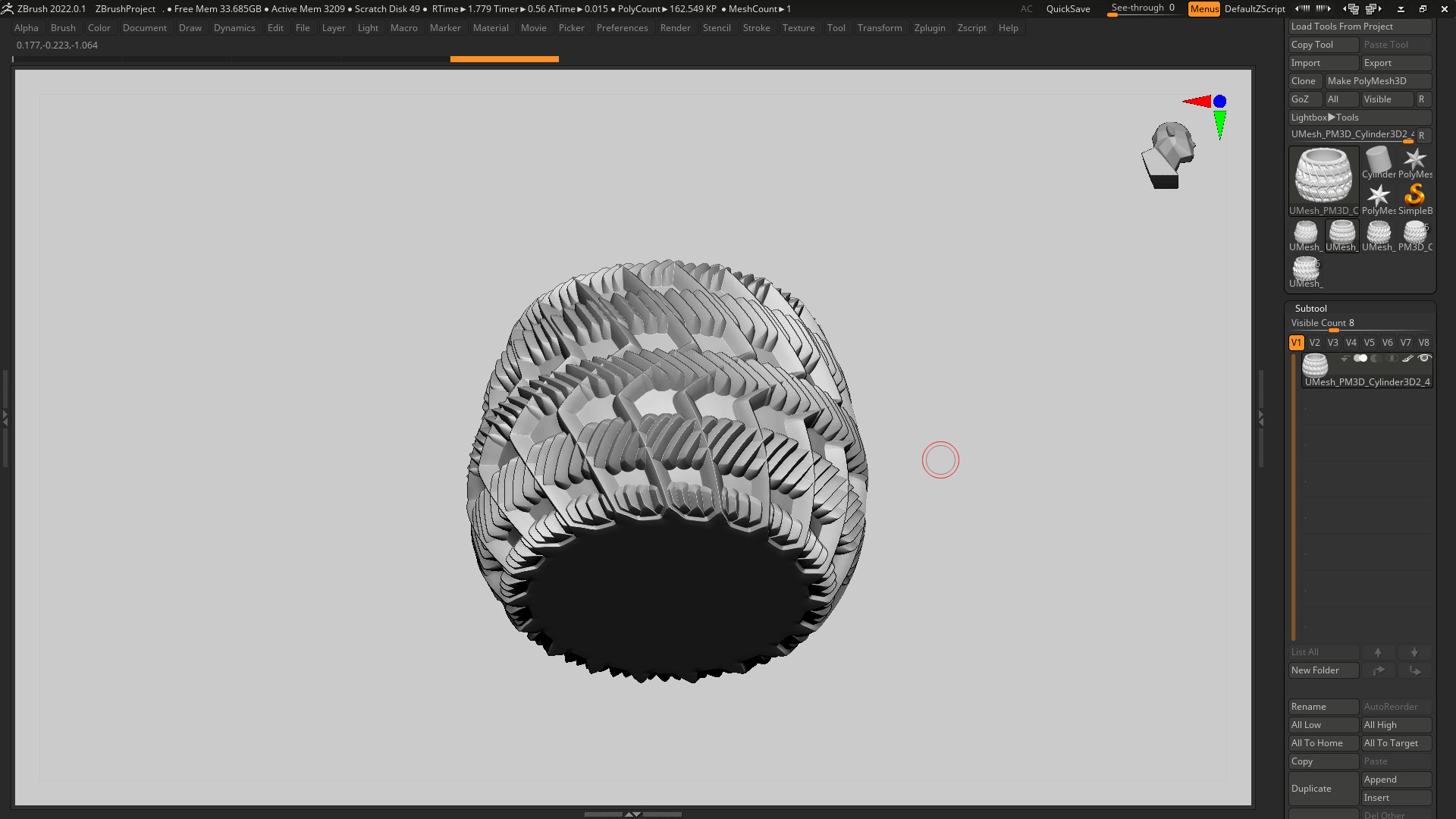Select visibility set V4
The height and width of the screenshot is (819, 1456).
[x=1351, y=343]
